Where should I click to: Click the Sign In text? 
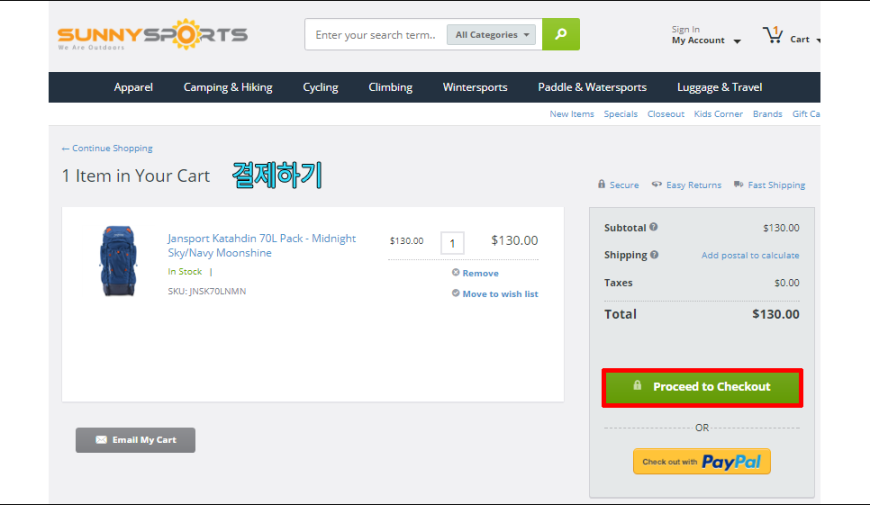(x=686, y=29)
